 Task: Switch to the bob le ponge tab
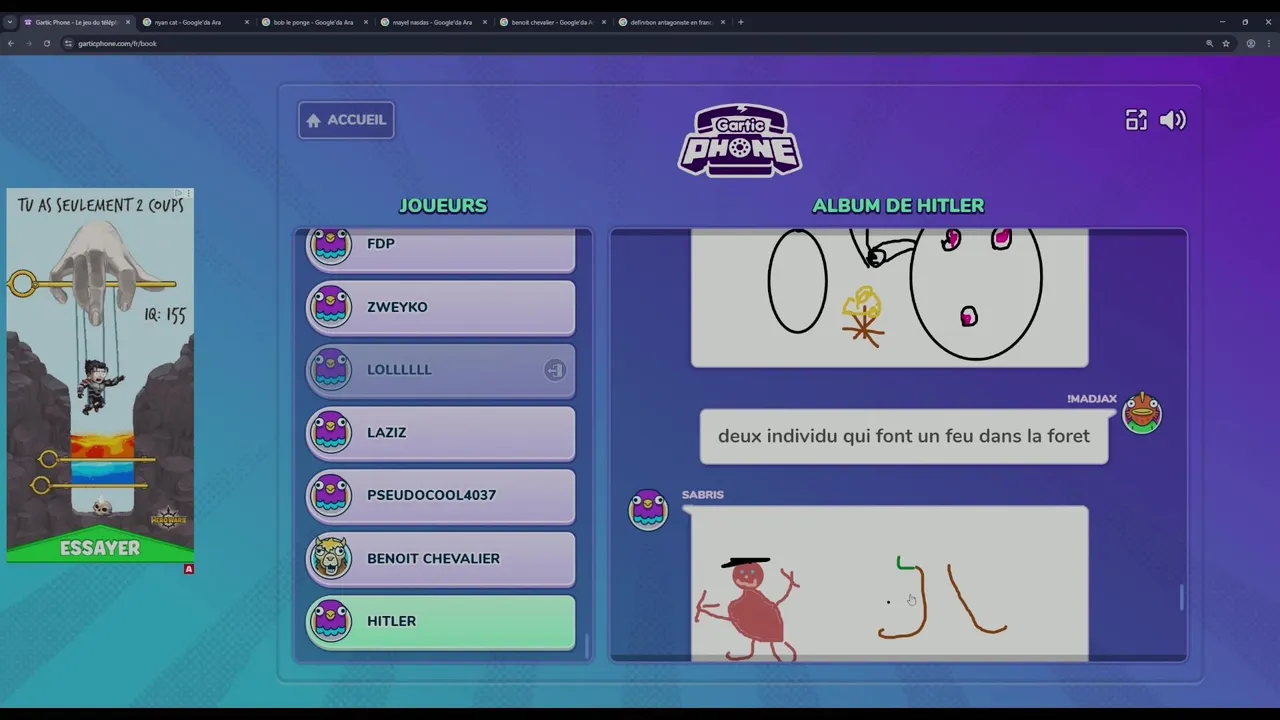tap(313, 22)
